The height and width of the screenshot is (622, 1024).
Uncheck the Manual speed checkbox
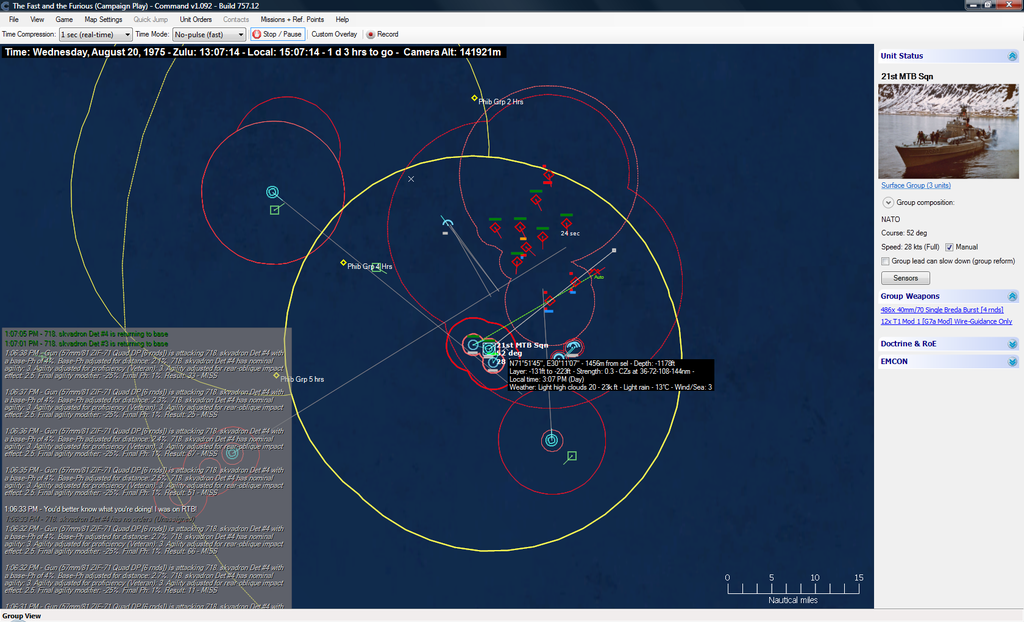pos(949,247)
